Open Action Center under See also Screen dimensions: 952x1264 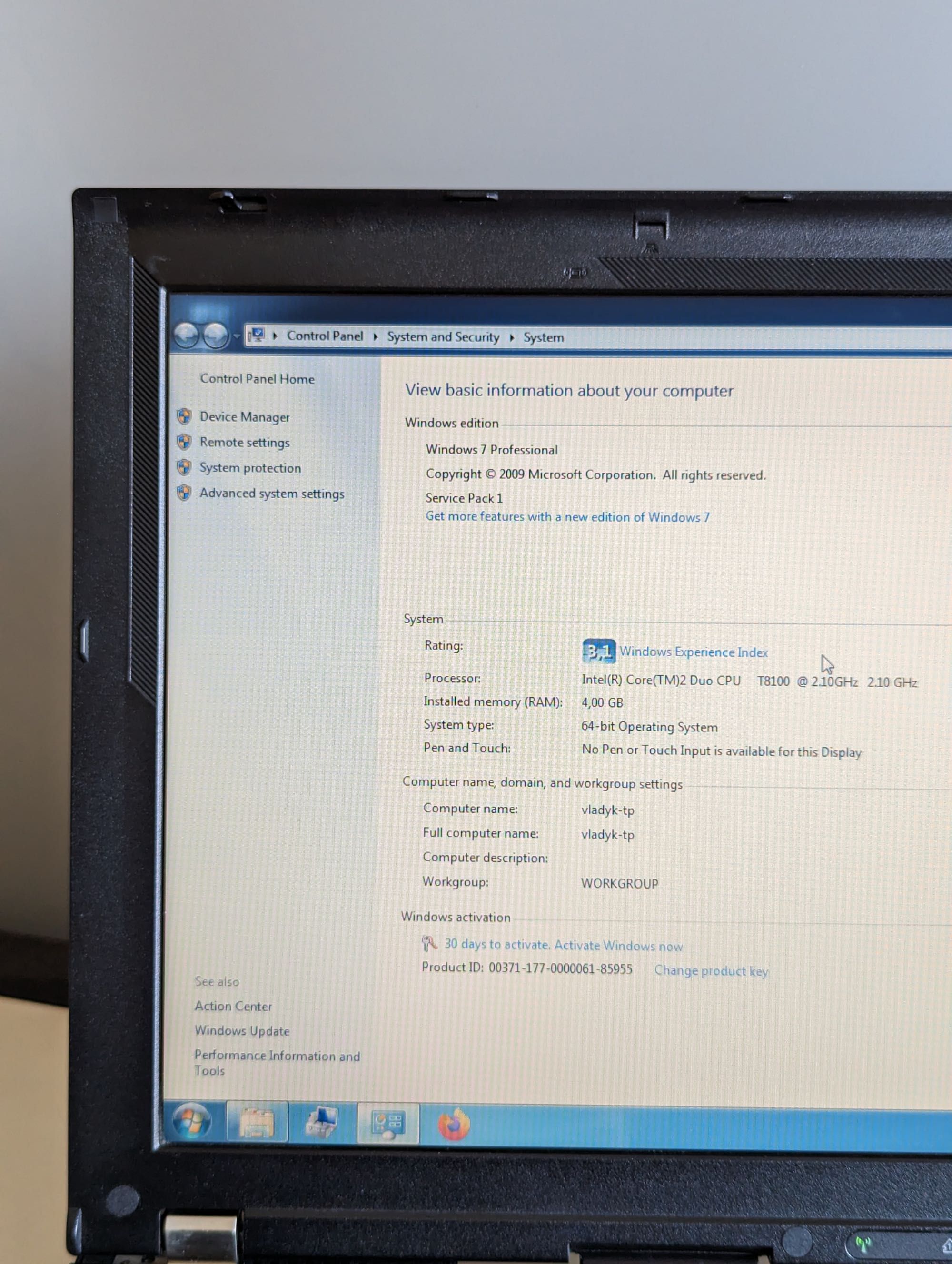point(233,1006)
